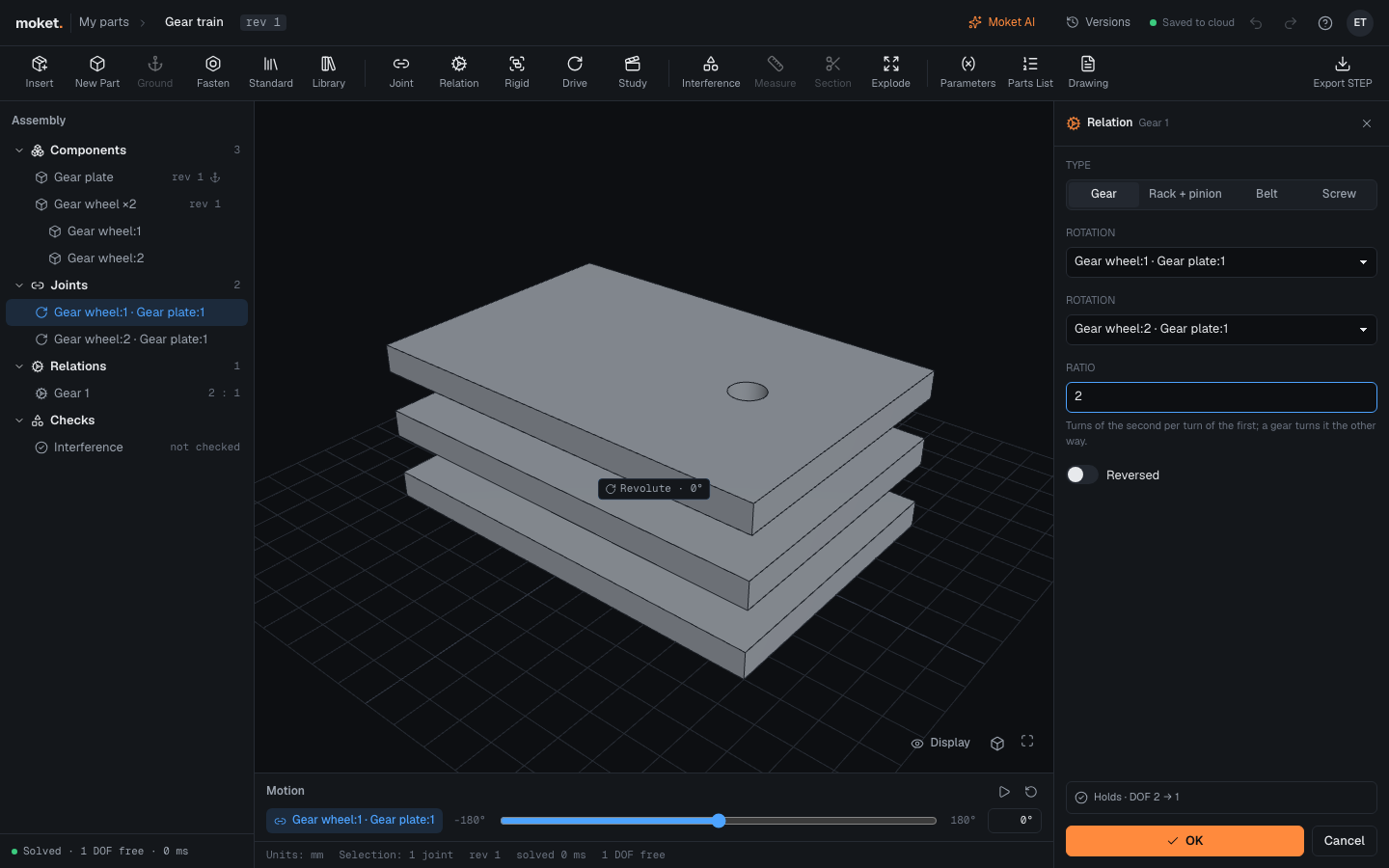Select the Joint tool
The image size is (1389, 868).
401,72
